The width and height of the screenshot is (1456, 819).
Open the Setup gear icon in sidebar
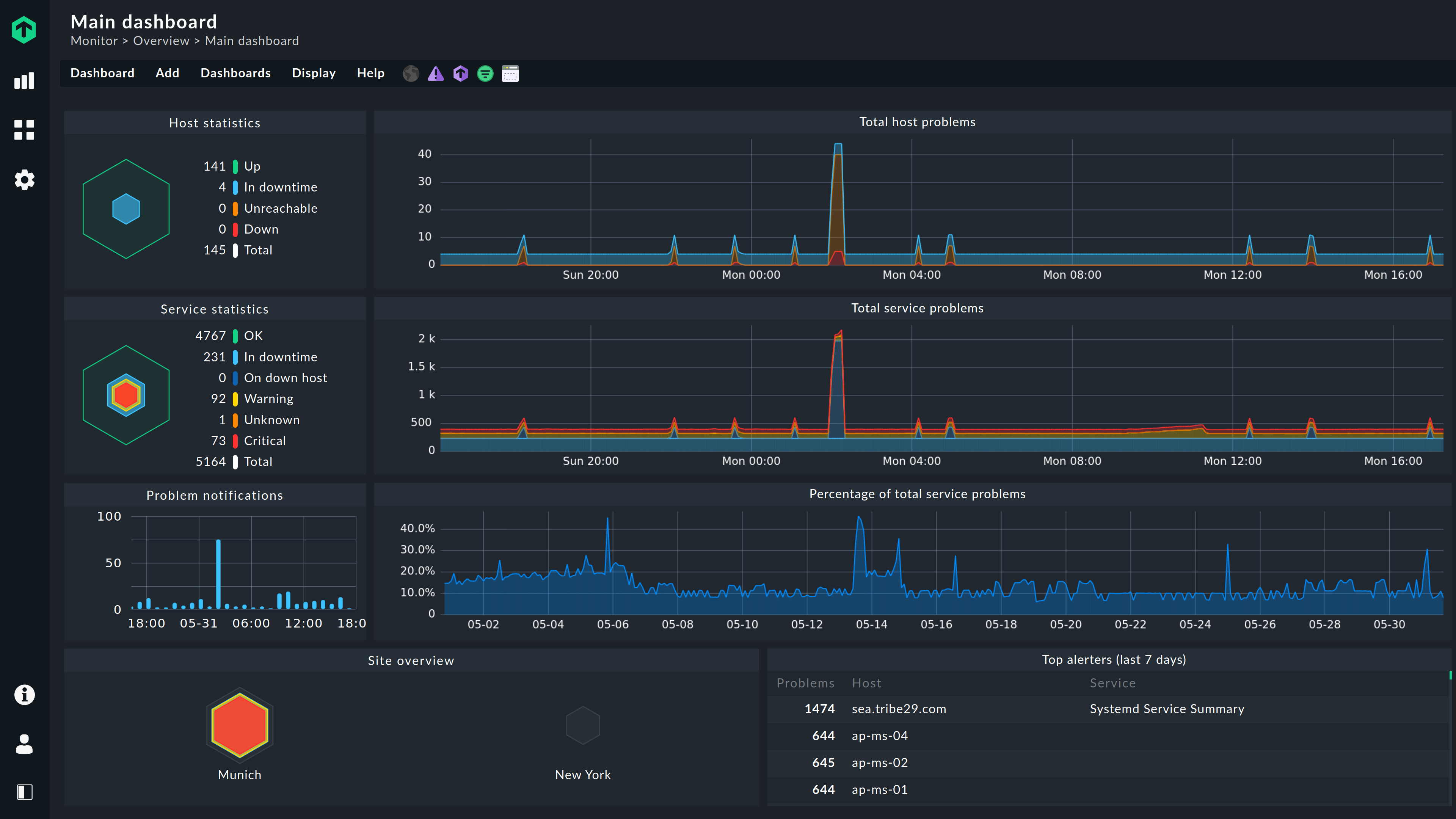pyautogui.click(x=24, y=180)
